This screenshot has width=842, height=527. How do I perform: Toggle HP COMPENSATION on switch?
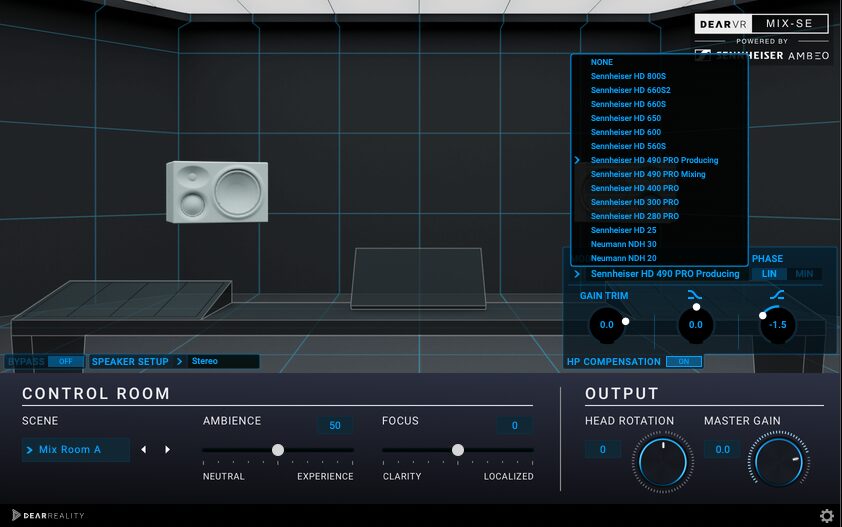click(x=684, y=362)
